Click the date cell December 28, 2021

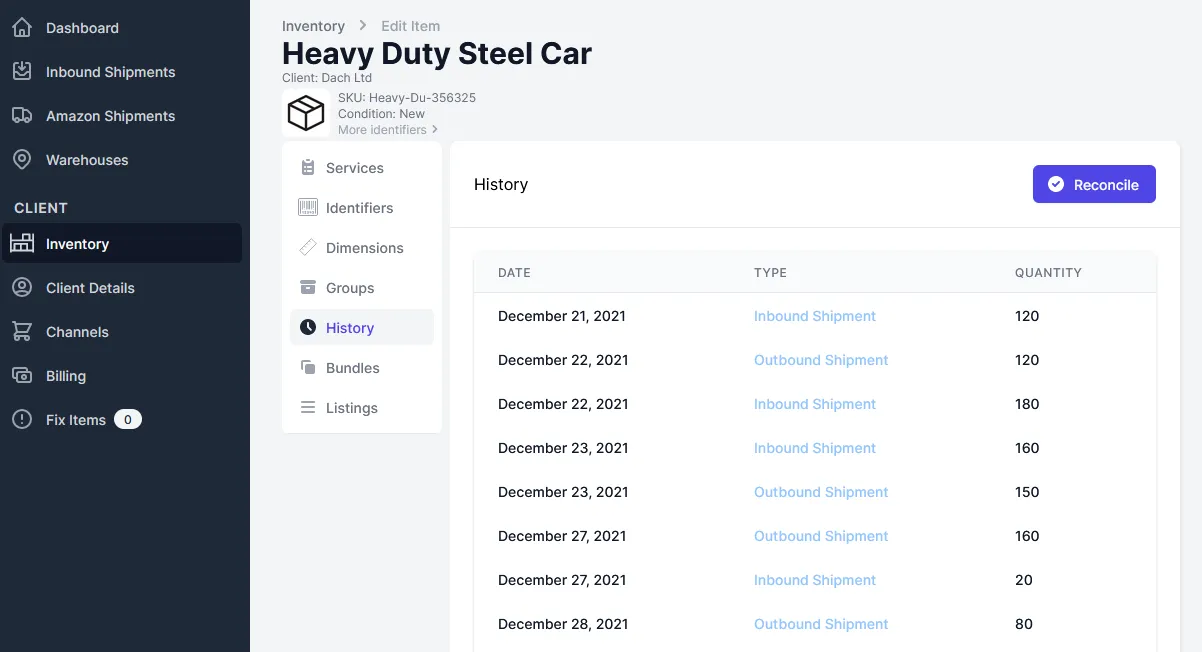point(563,624)
